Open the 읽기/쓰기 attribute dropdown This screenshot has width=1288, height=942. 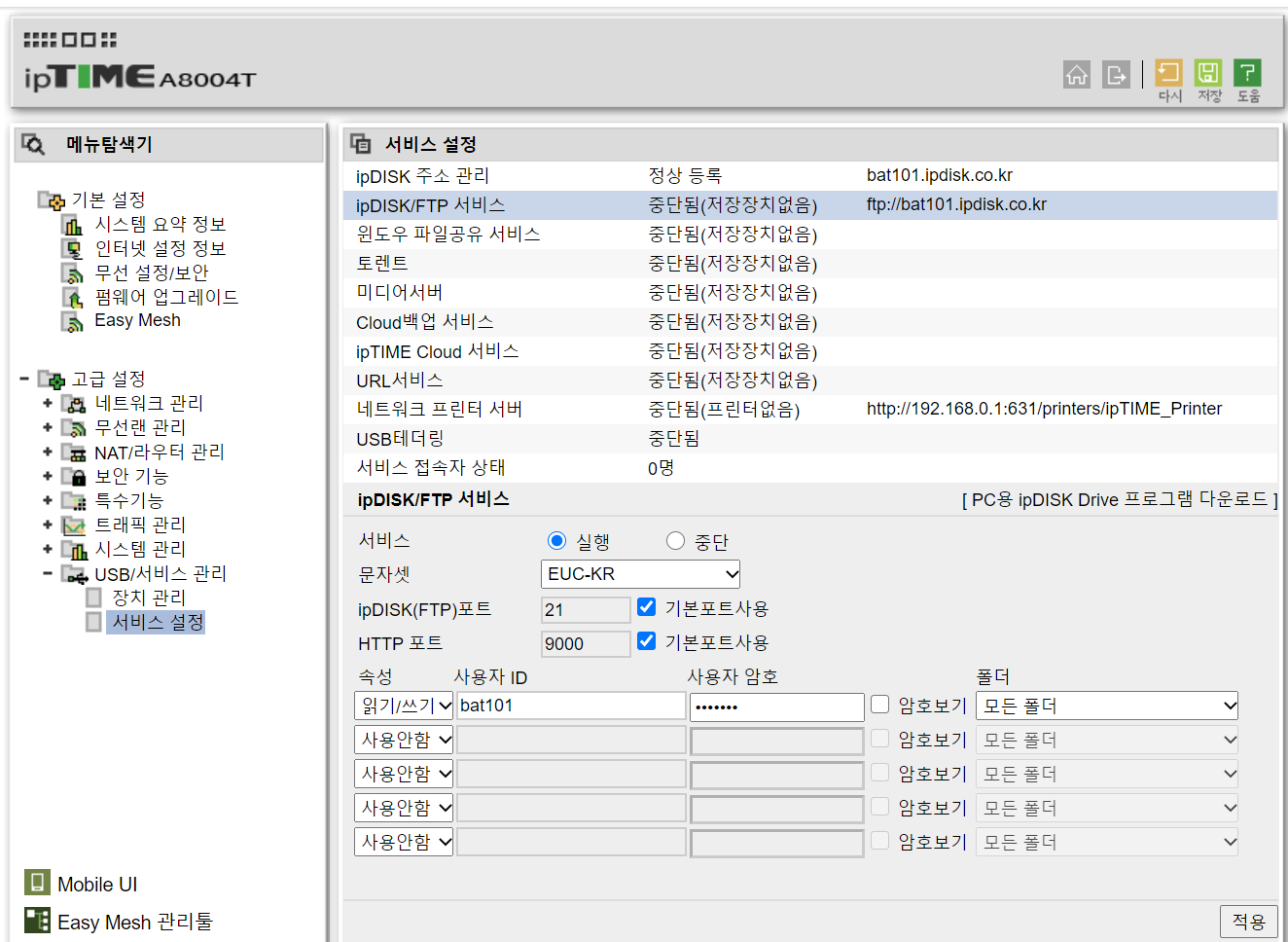click(404, 706)
